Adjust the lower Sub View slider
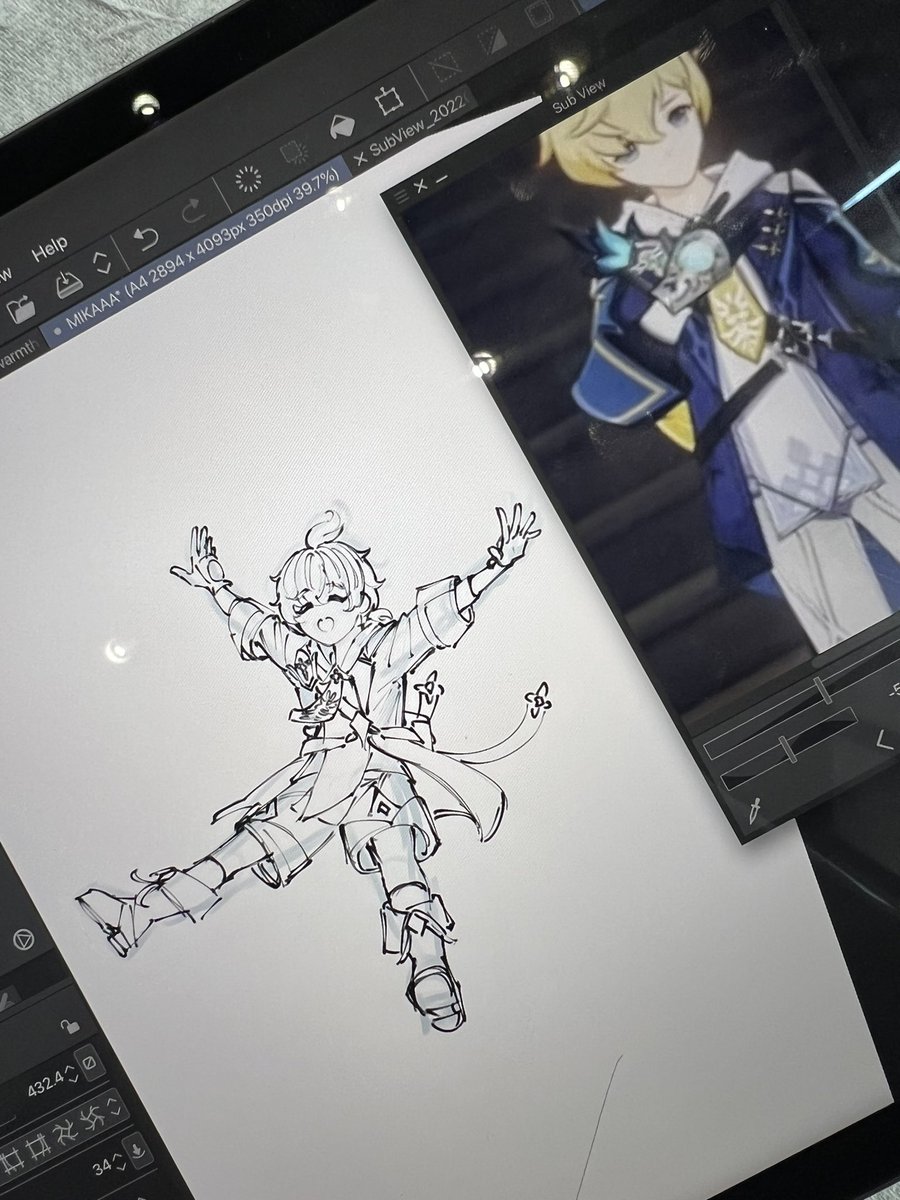The width and height of the screenshot is (900, 1200). (787, 748)
